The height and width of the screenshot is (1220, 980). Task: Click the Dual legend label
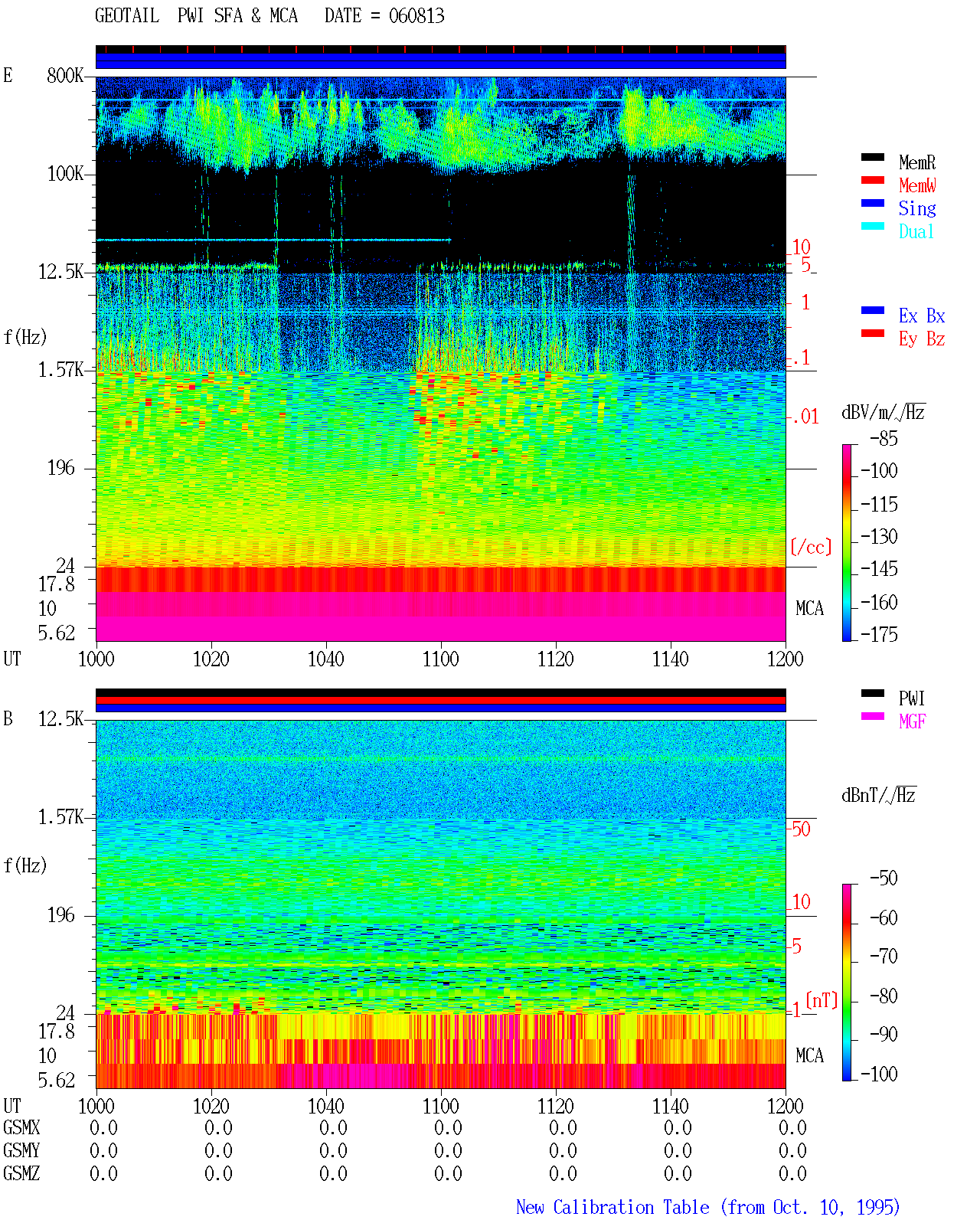pos(916,231)
